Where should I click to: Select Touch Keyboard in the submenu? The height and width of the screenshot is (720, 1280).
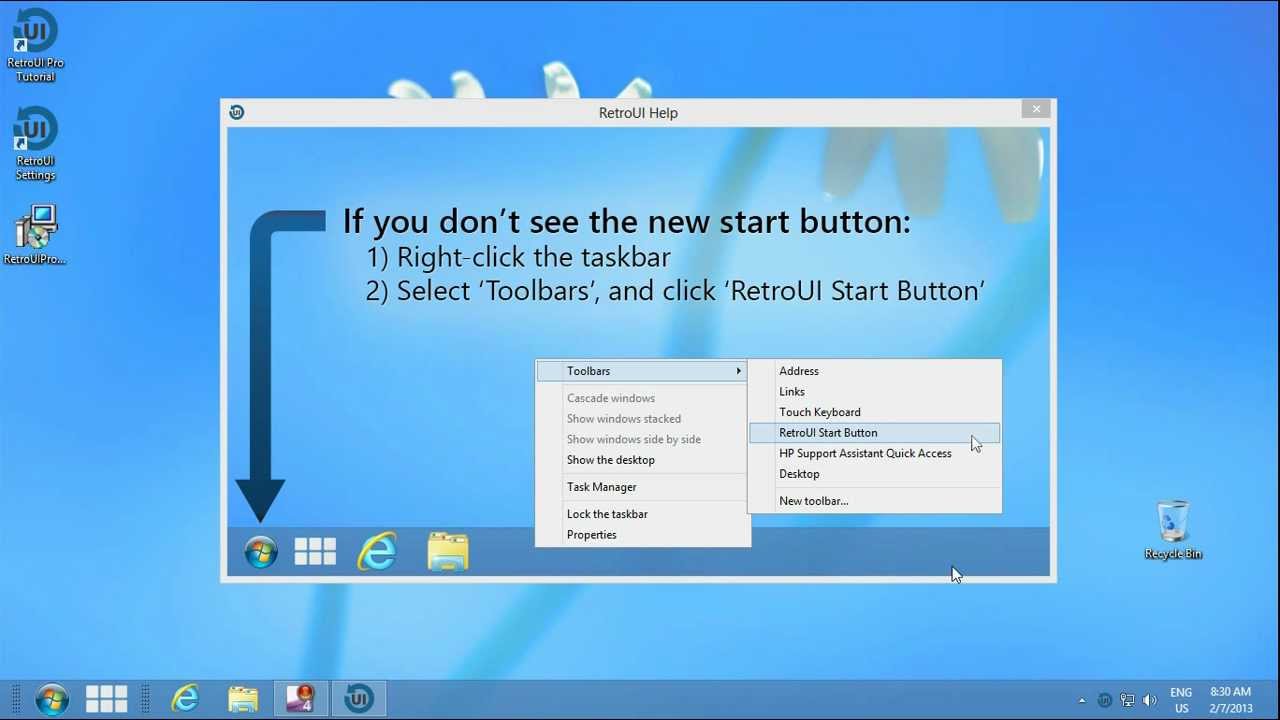coord(874,412)
